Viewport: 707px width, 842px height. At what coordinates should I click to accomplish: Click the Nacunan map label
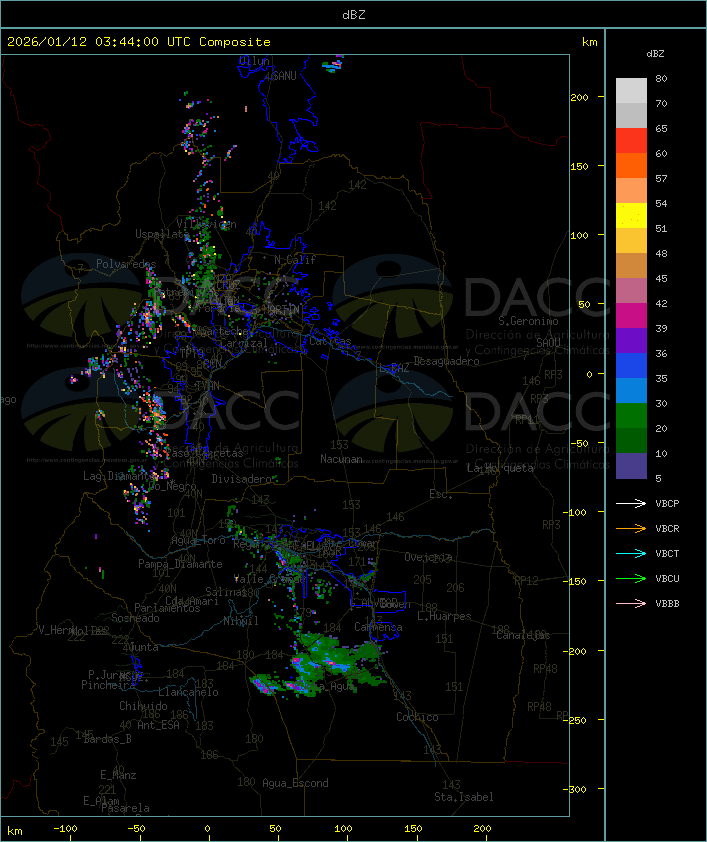(x=341, y=459)
